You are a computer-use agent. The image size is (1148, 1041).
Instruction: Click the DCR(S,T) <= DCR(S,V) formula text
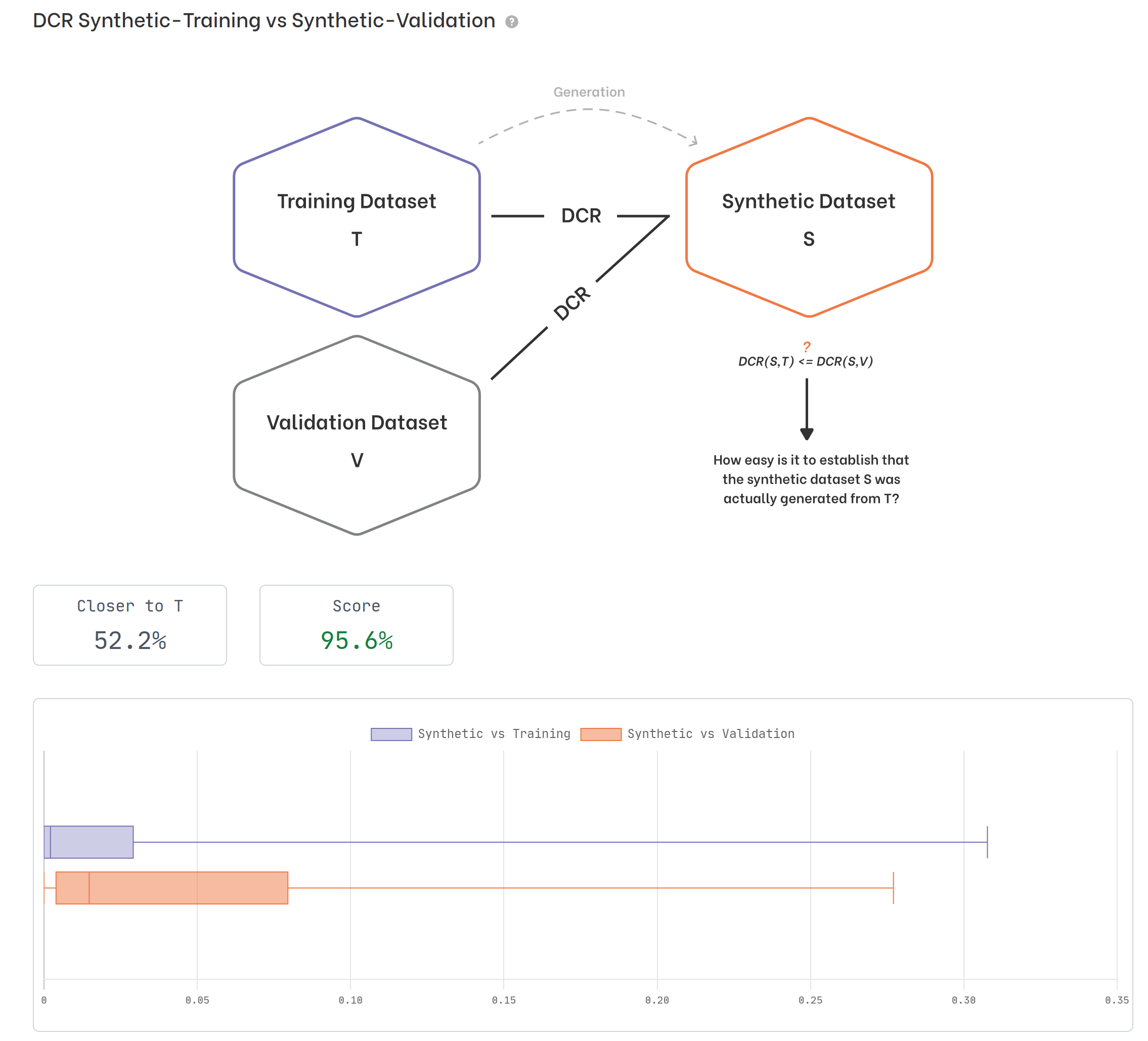805,361
